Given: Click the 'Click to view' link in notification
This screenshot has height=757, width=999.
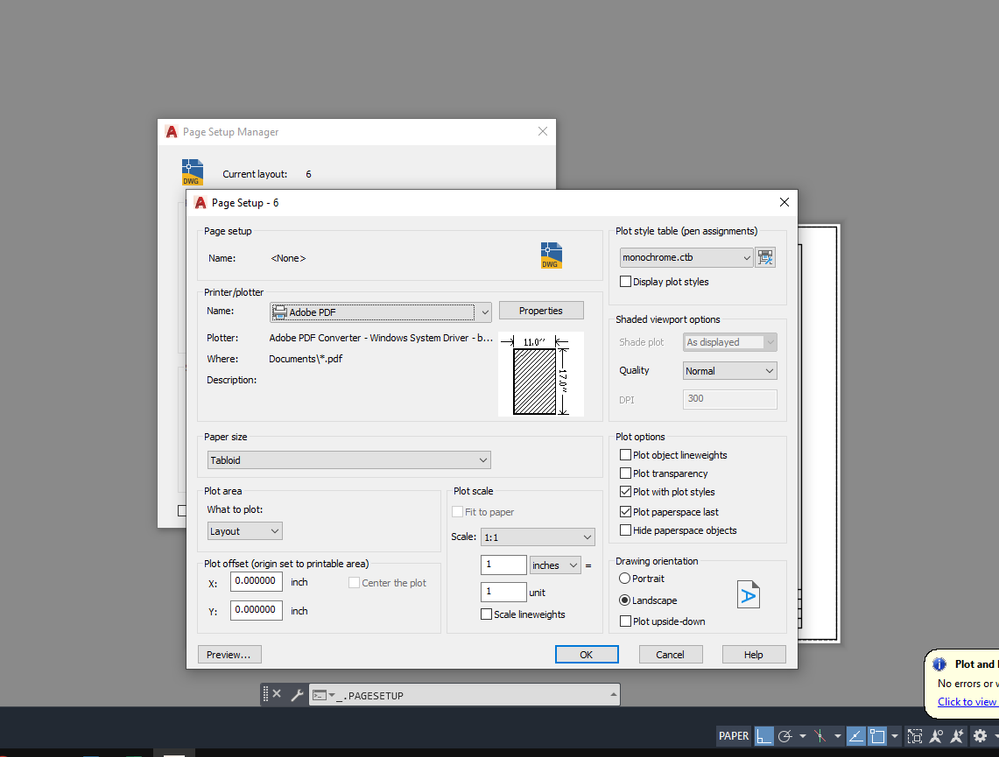Looking at the screenshot, I should pyautogui.click(x=967, y=702).
